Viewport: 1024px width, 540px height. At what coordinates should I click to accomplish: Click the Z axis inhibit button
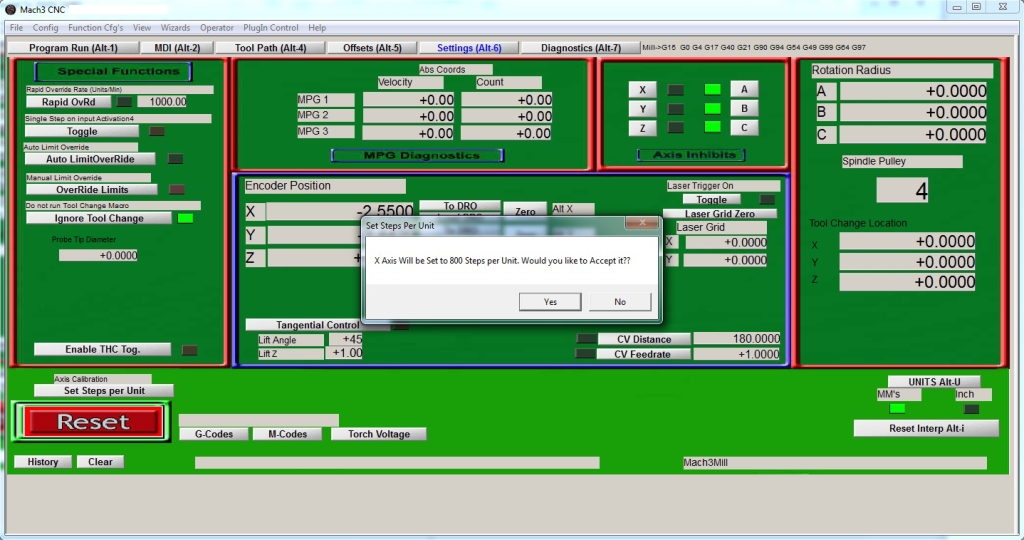pos(643,128)
